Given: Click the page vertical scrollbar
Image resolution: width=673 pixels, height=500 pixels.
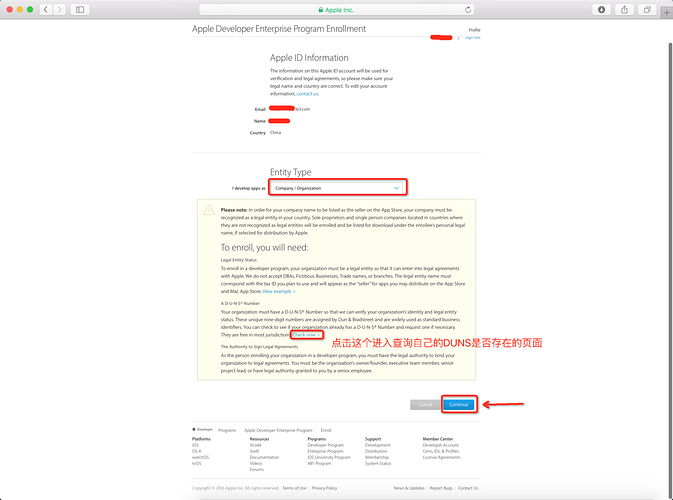Looking at the screenshot, I should click(x=670, y=270).
